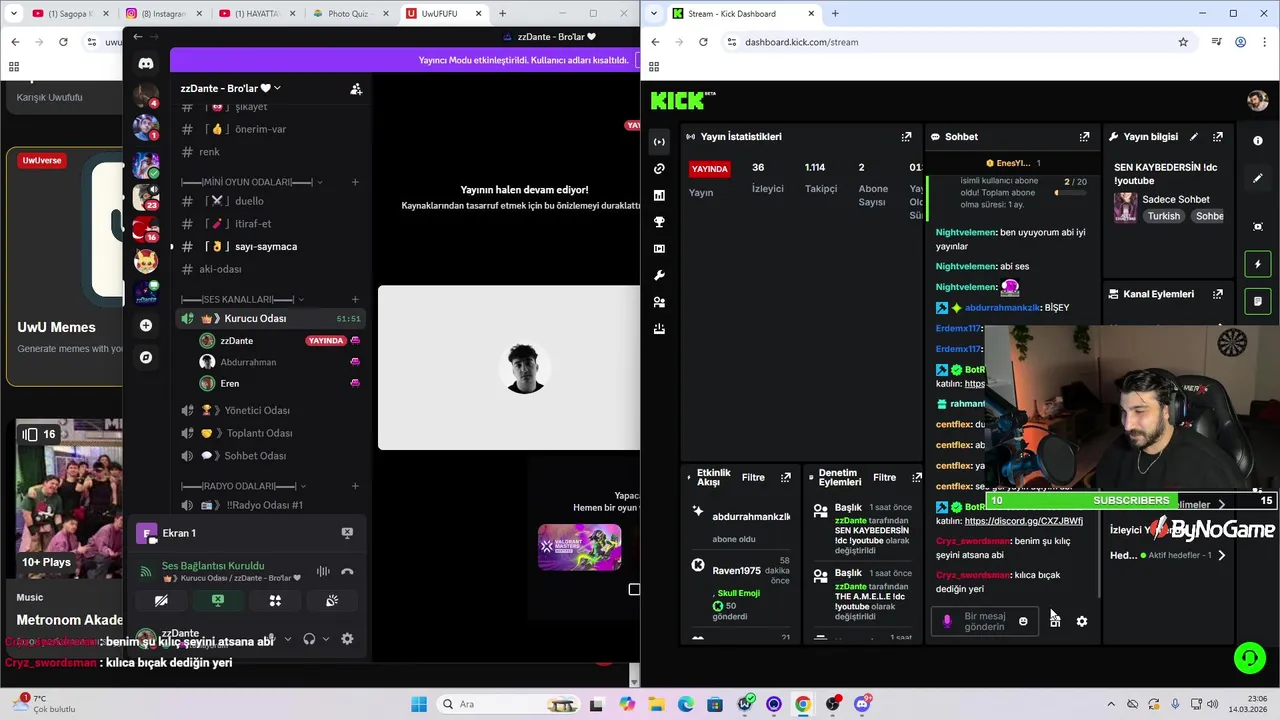
Task: Click the Ara taskbar search box
Action: pos(506,704)
